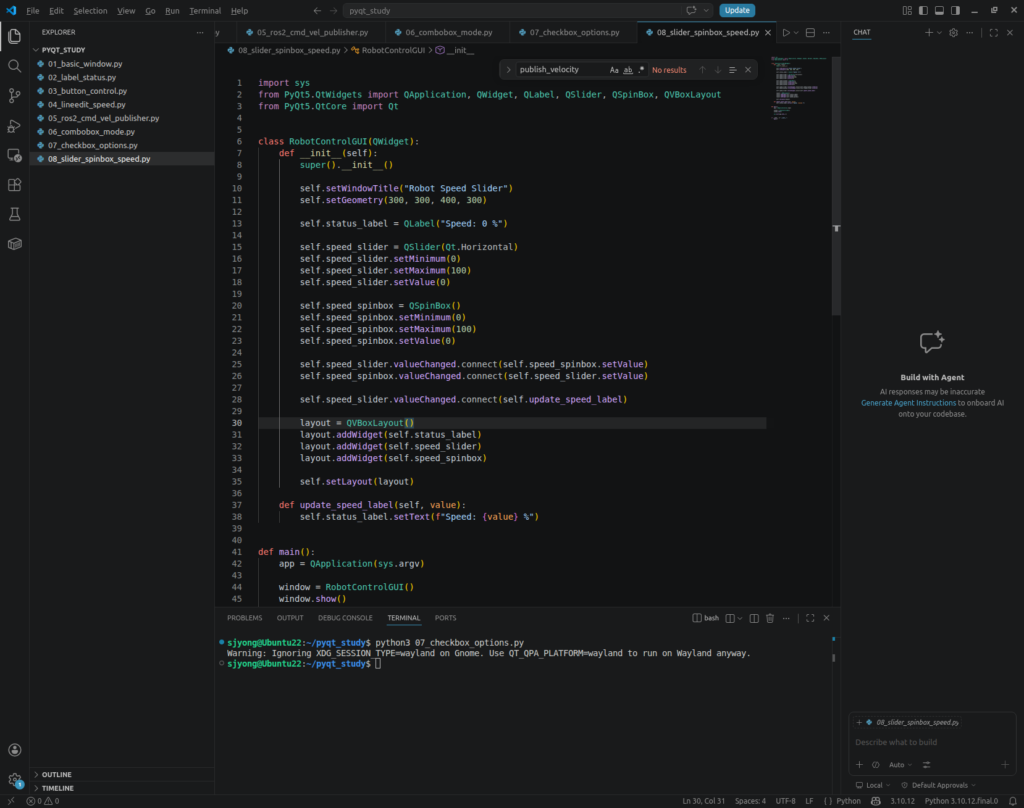Open notifications bell in status bar
Screen dimensions: 1024x808
pyautogui.click(x=1012, y=801)
